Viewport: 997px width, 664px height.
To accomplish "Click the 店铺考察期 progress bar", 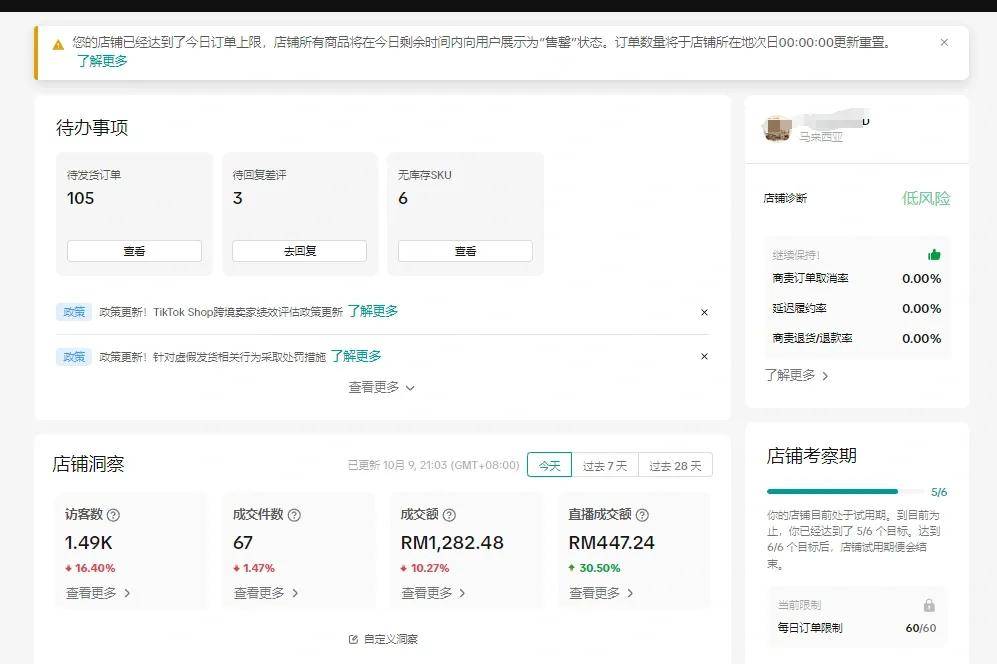I will 845,492.
